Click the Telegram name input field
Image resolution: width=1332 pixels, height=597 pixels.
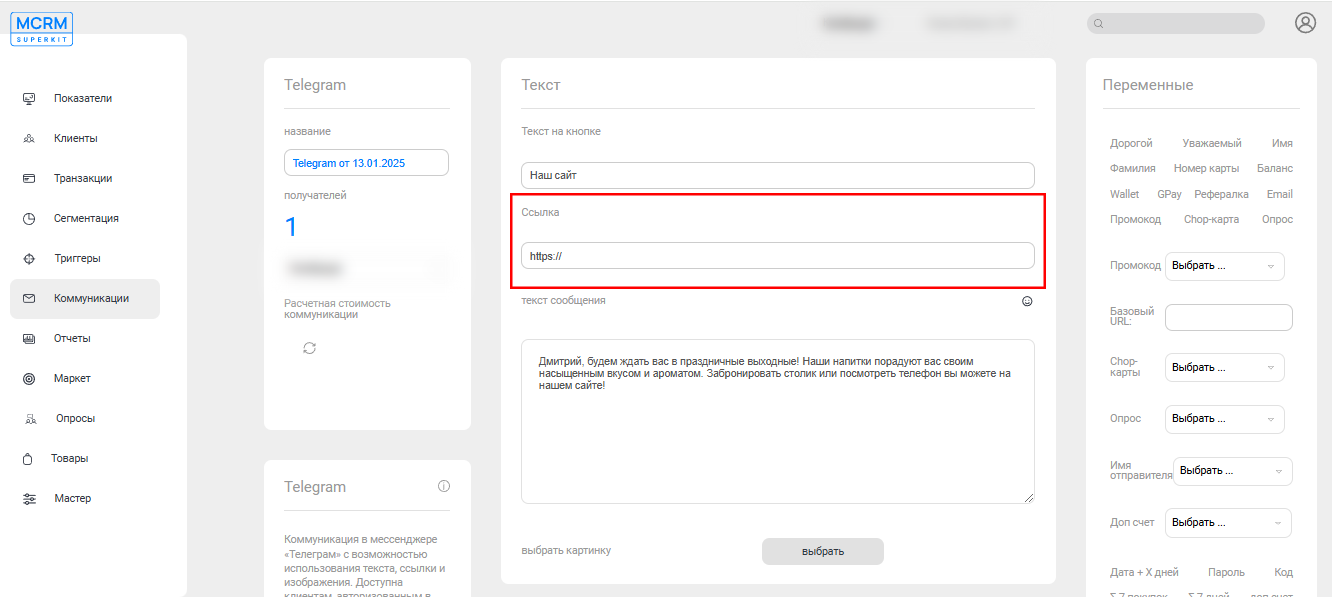[x=366, y=163]
